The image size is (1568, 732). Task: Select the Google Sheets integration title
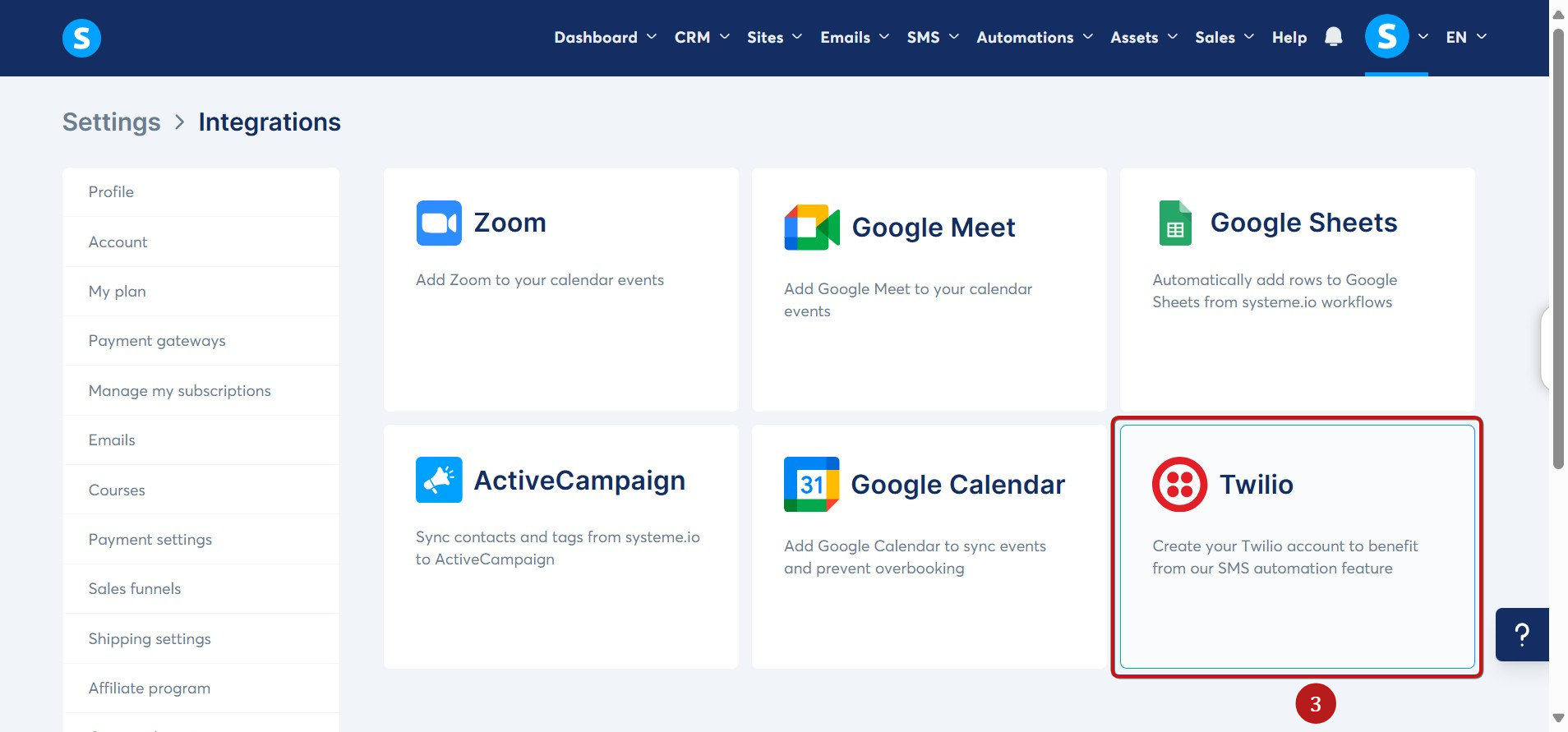tap(1303, 223)
